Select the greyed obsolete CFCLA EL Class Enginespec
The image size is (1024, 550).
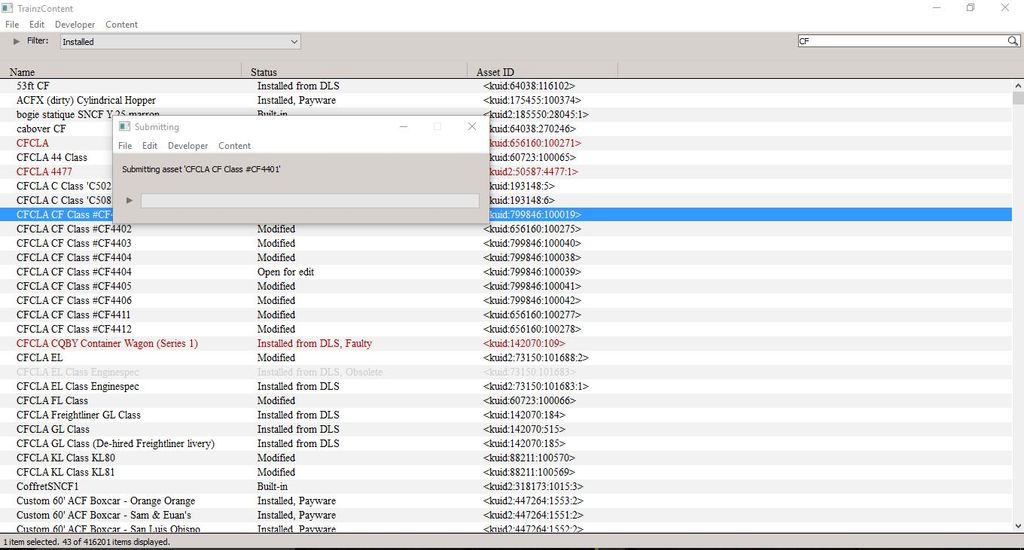506,372
